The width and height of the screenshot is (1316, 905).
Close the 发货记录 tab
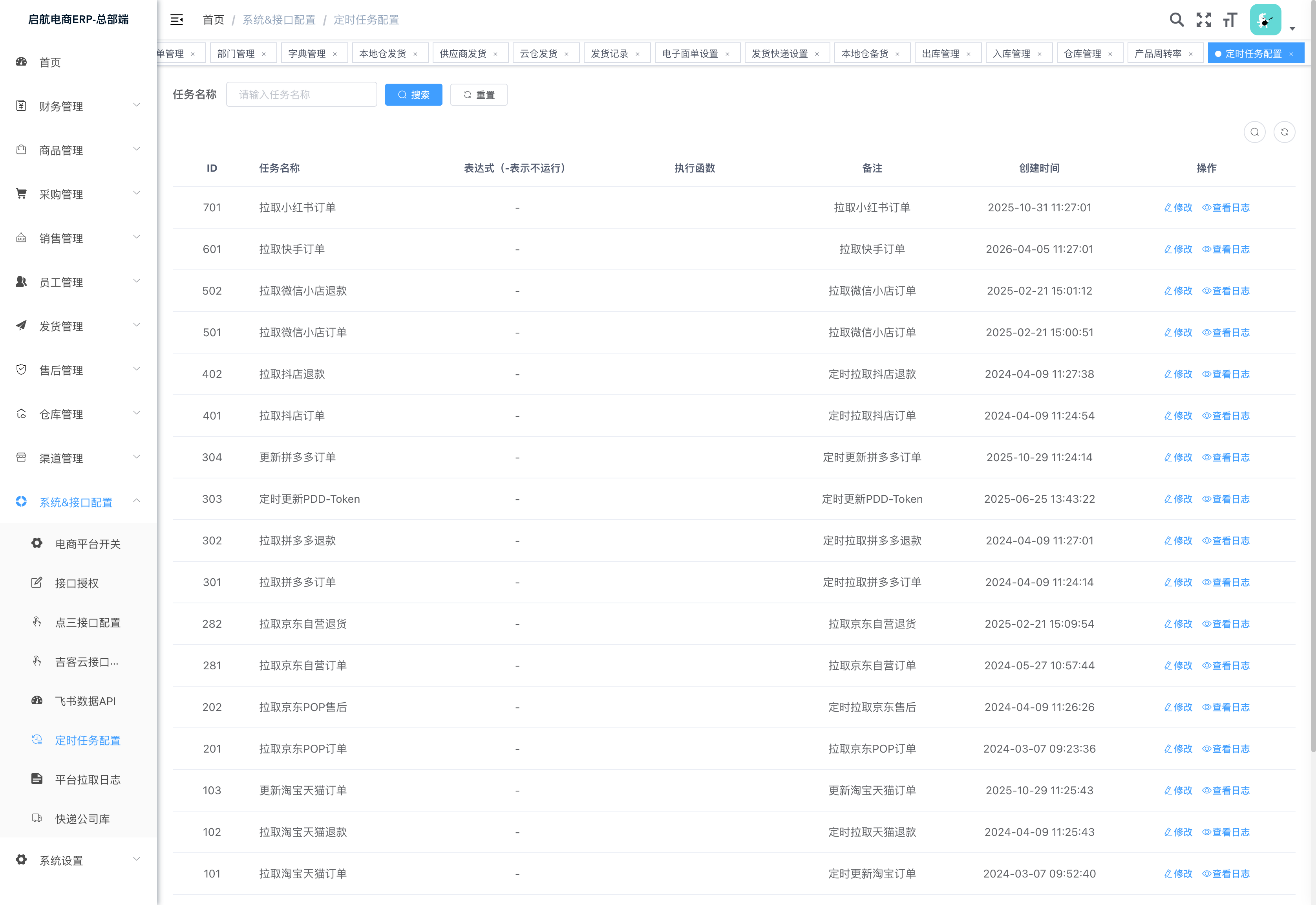coord(638,54)
